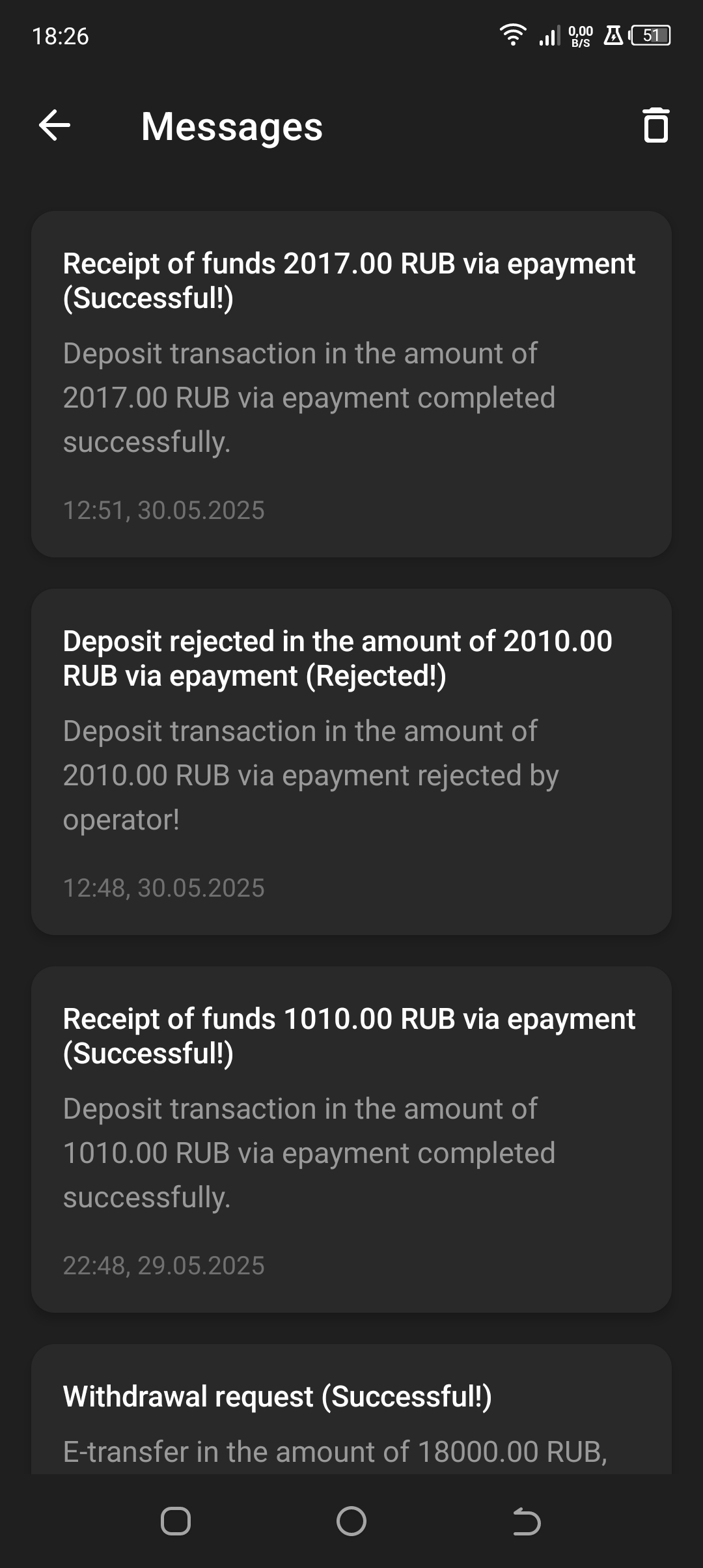Tap the network speed B/S indicator
703x1568 pixels.
click(x=581, y=36)
